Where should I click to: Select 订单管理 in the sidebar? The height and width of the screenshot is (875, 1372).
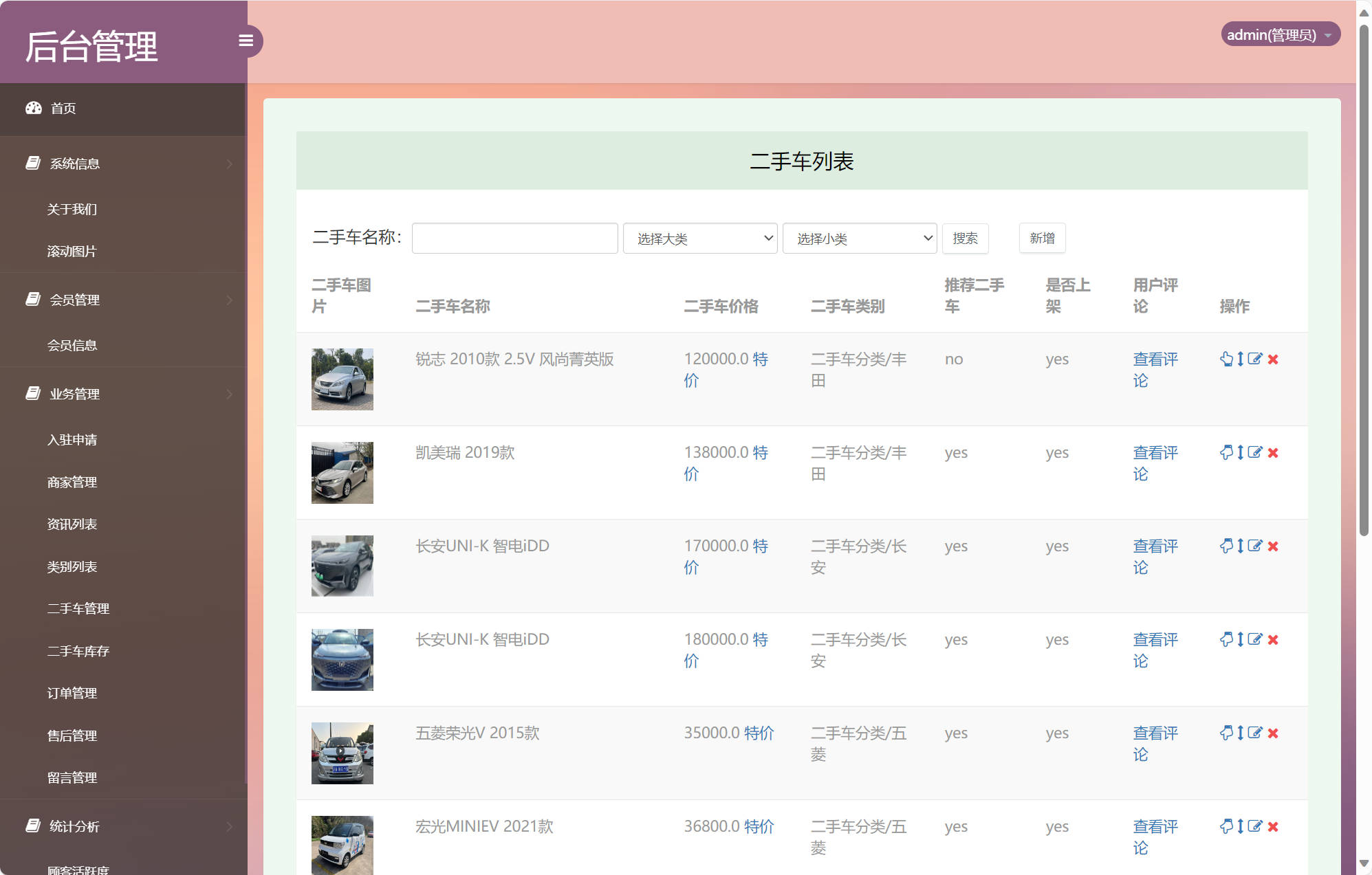(72, 693)
